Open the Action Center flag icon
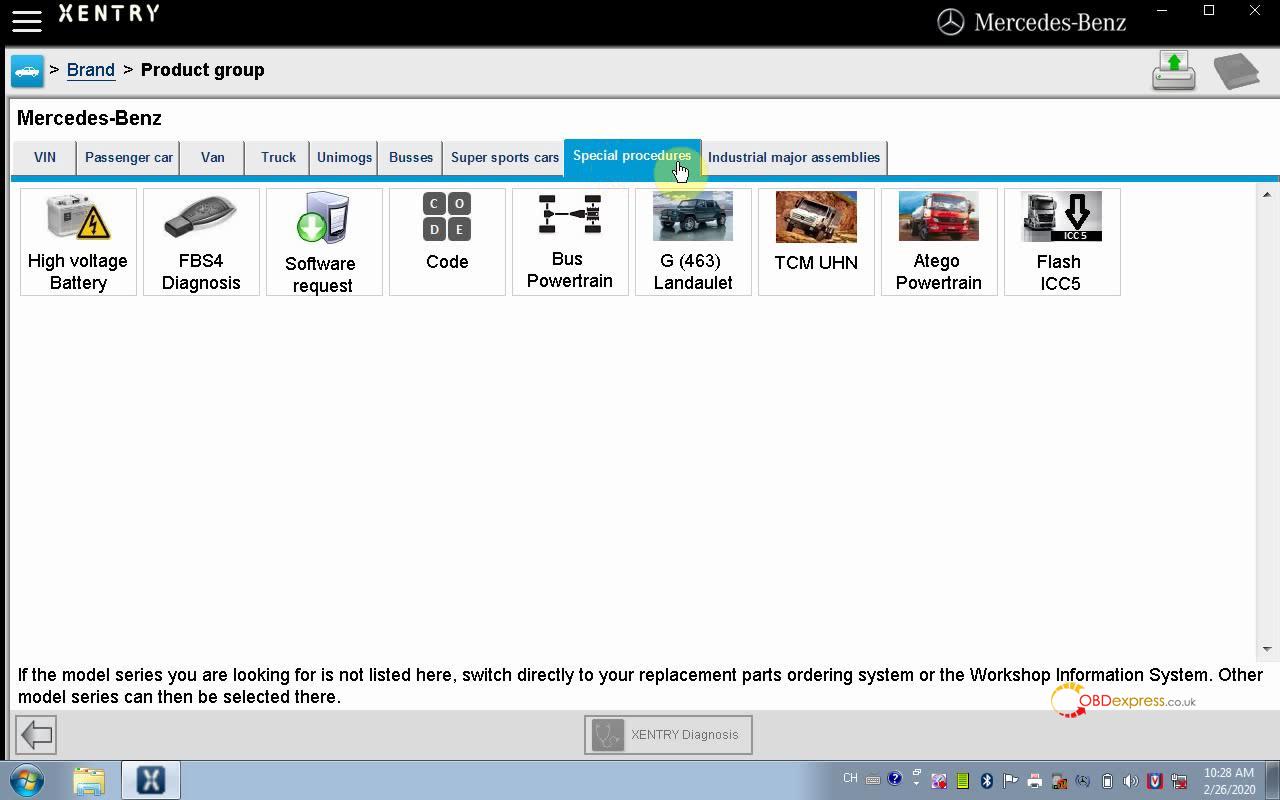The image size is (1280, 800). coord(1010,781)
